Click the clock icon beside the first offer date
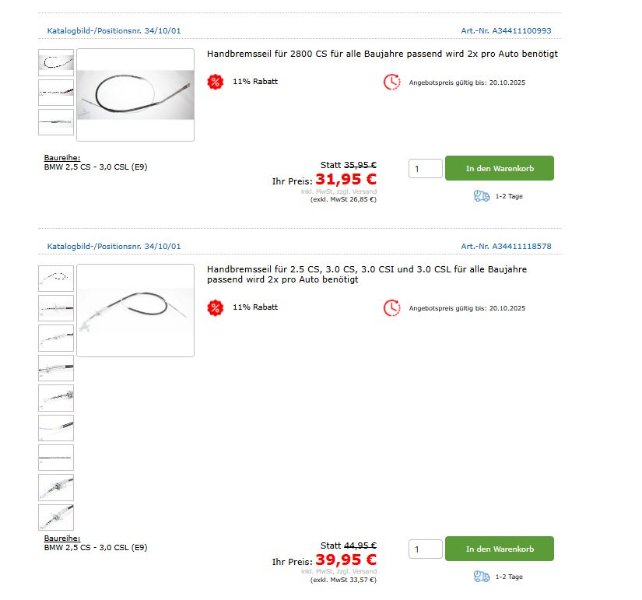Screen dimensions: 642x600 click(x=391, y=81)
